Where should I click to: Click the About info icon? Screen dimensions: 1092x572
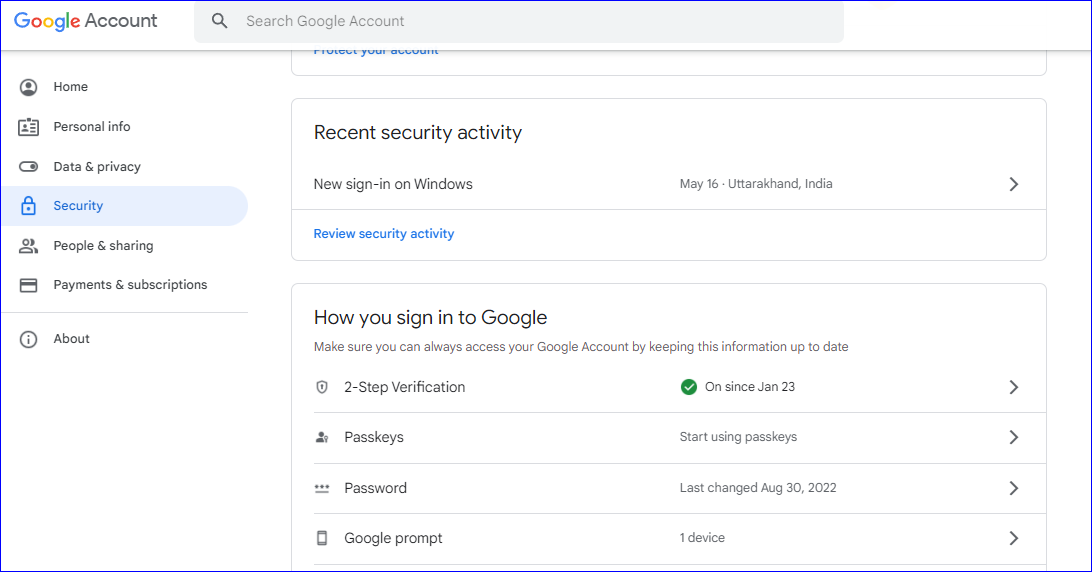[x=29, y=339]
